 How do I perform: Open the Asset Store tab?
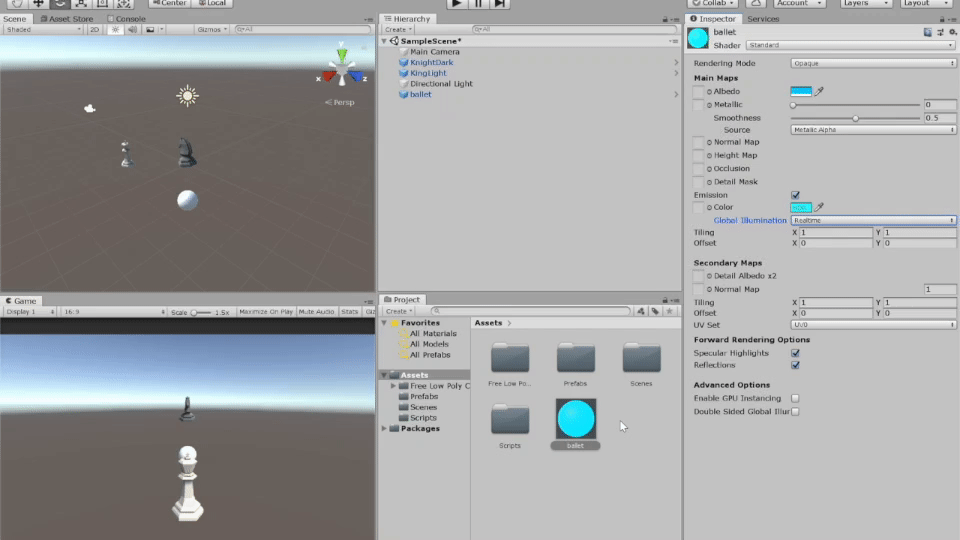point(68,19)
